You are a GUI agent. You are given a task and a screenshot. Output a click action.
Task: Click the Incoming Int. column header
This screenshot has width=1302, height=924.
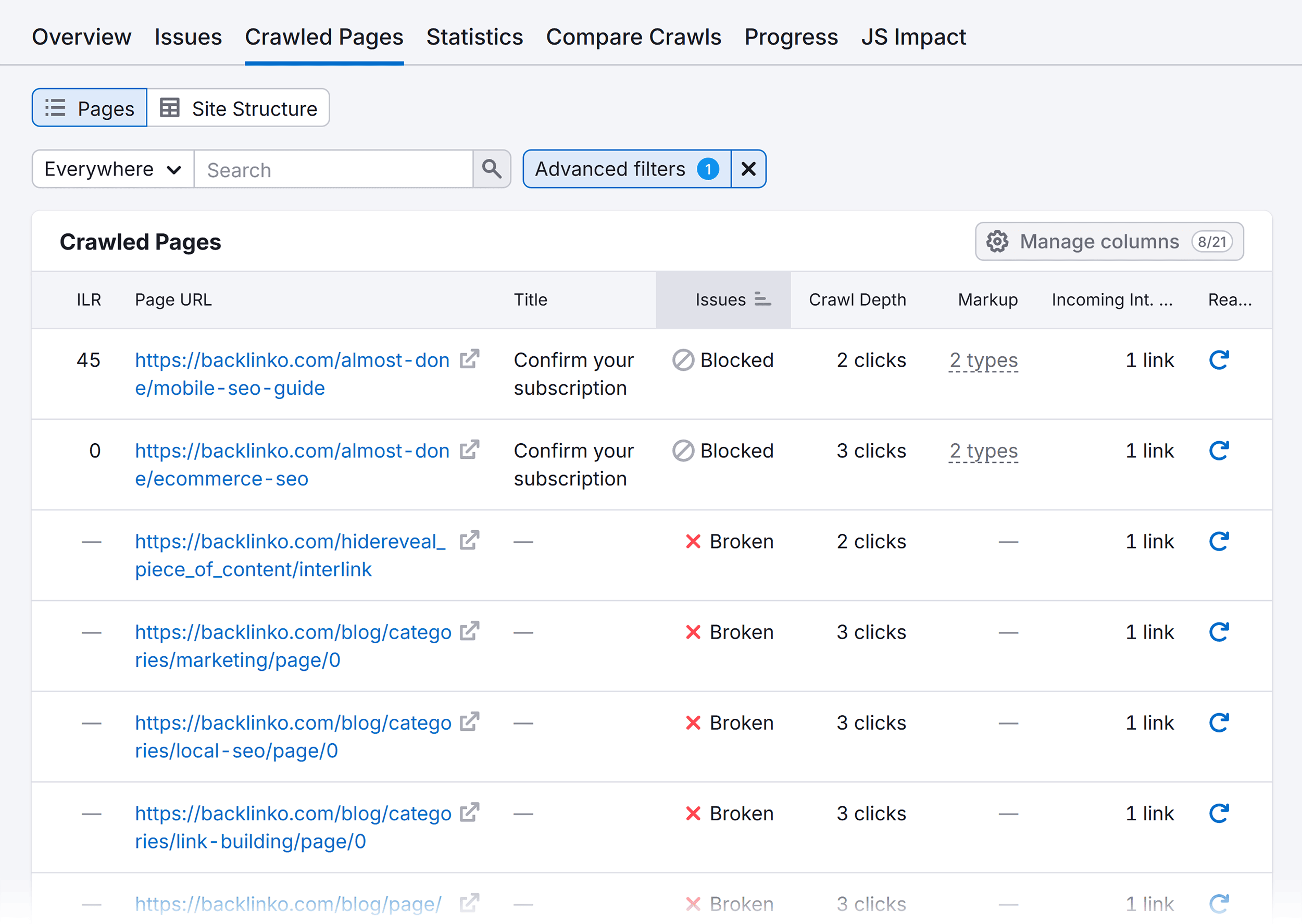[1112, 300]
